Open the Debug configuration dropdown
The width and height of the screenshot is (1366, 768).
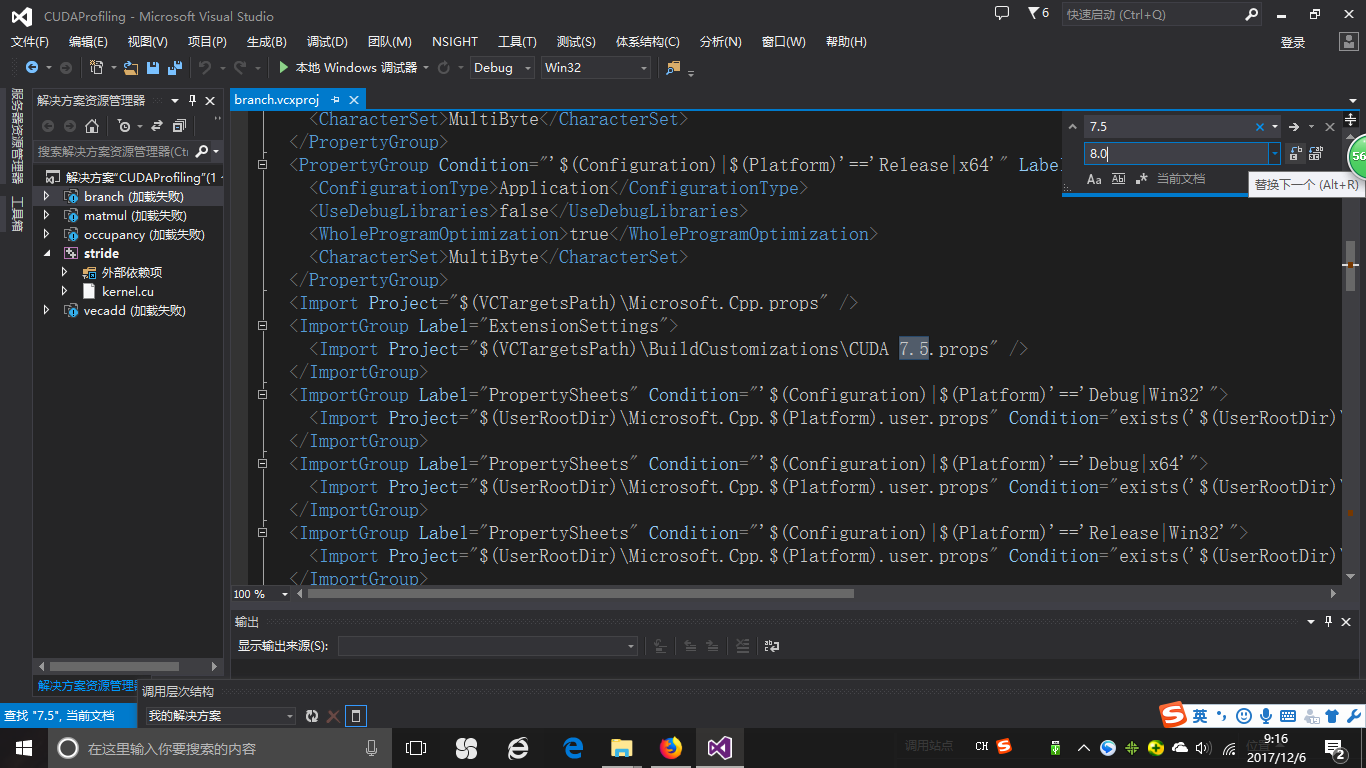click(x=500, y=68)
